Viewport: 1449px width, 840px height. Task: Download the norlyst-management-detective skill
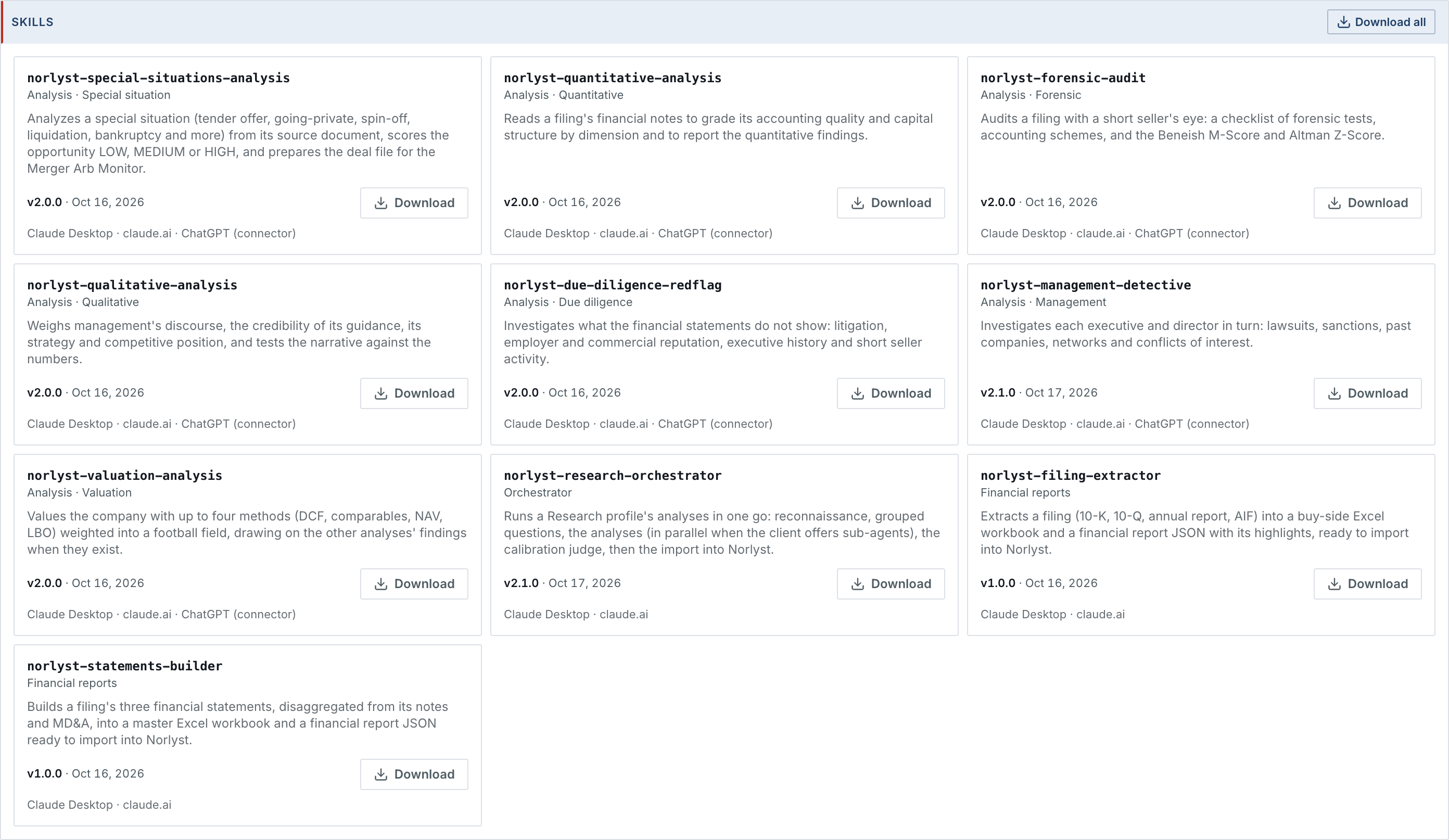click(1367, 393)
